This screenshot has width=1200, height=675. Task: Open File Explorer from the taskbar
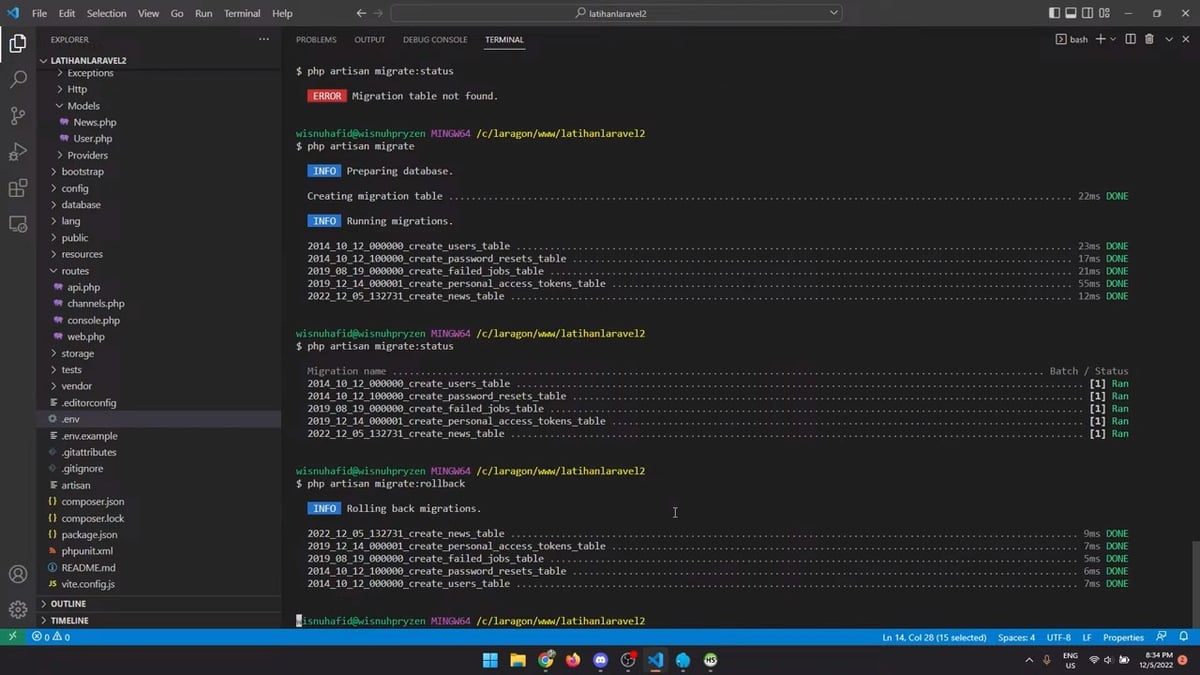[518, 660]
